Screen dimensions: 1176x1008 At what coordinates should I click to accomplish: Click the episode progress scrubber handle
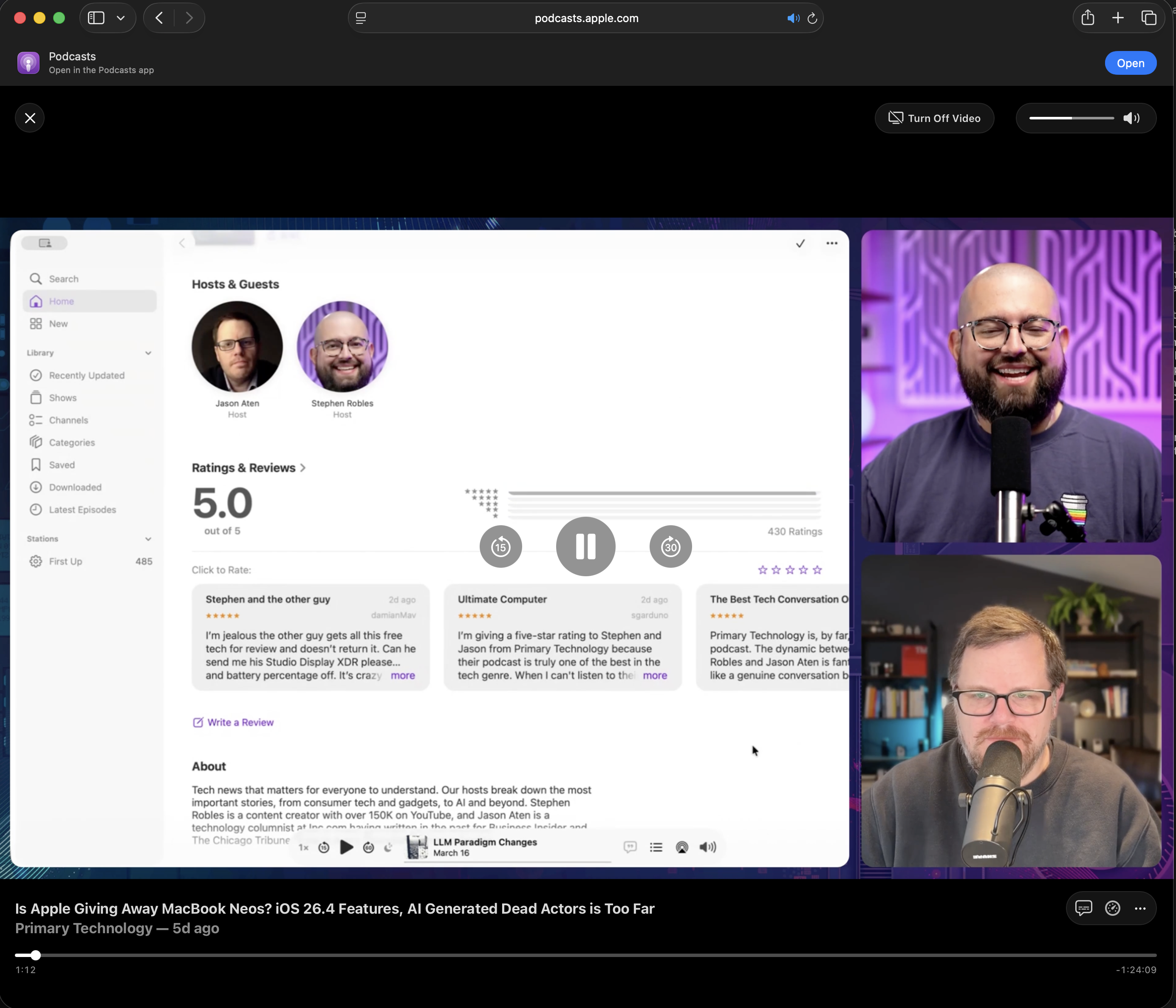tap(35, 955)
